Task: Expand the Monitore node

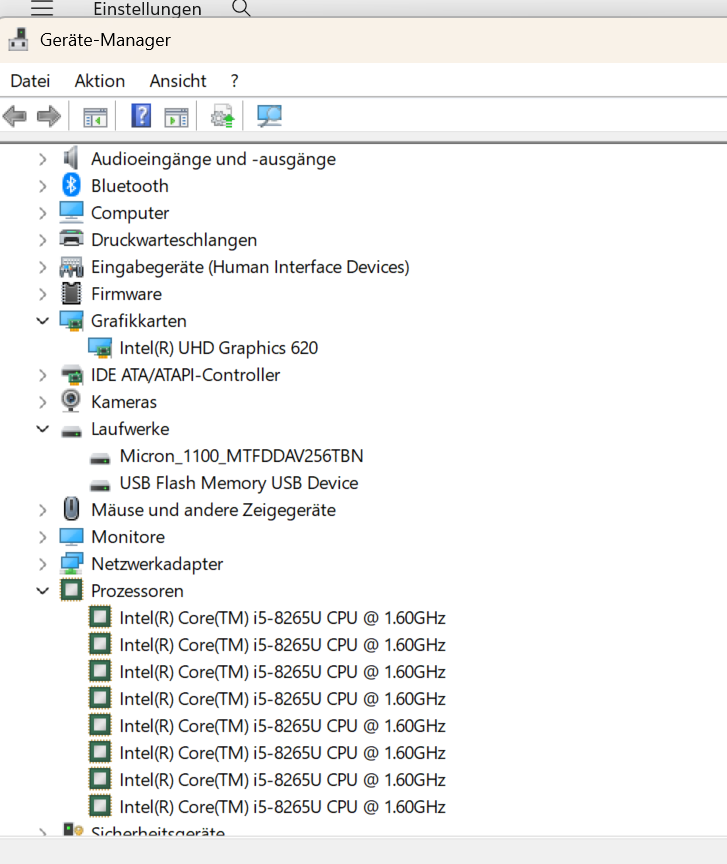Action: pyautogui.click(x=42, y=537)
